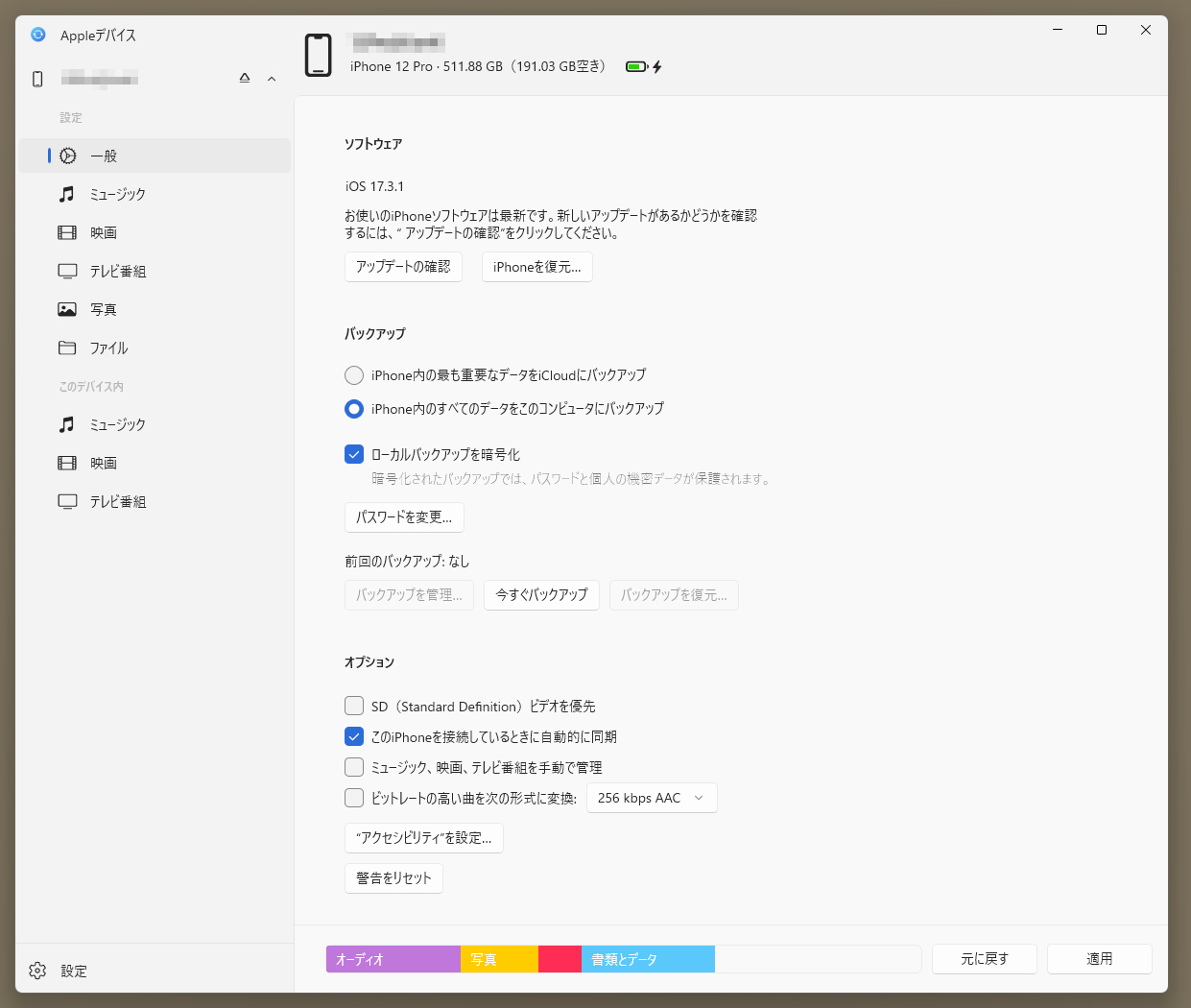Click the ファイル folder icon

pos(67,348)
